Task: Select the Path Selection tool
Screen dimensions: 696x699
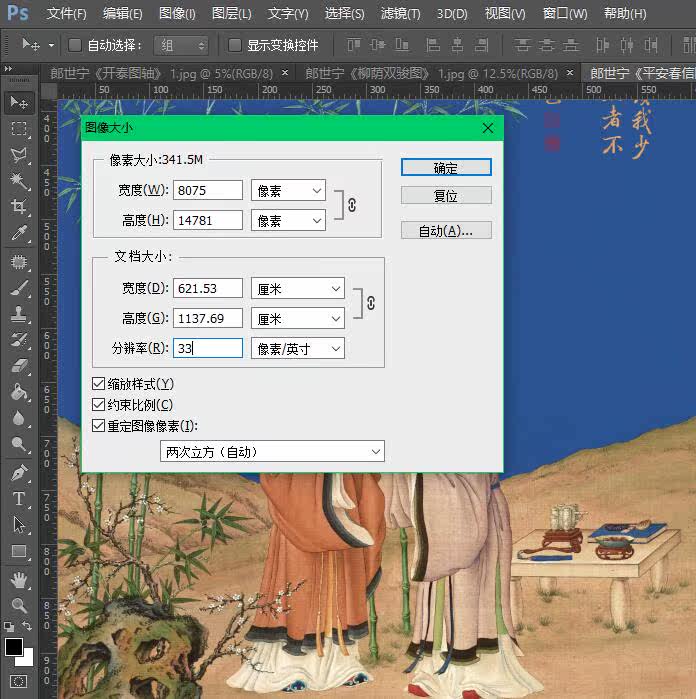Action: (19, 525)
